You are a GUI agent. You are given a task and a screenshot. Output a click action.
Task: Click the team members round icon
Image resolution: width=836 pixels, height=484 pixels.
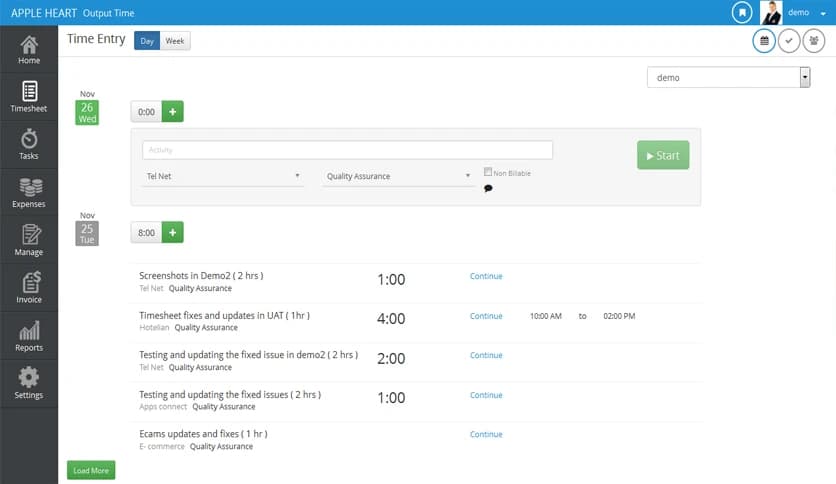pos(814,41)
